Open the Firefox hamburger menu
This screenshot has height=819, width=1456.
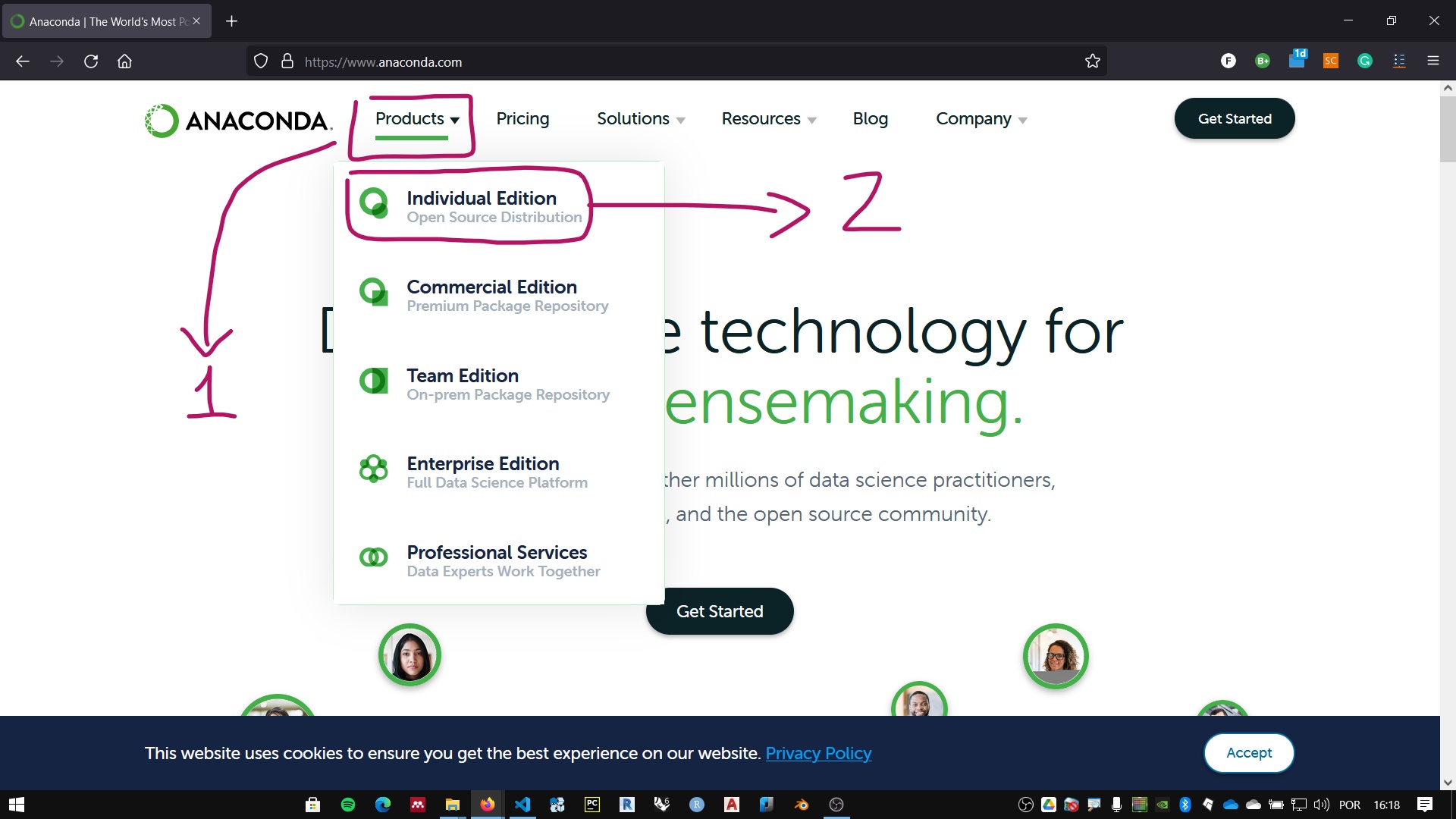(1433, 61)
